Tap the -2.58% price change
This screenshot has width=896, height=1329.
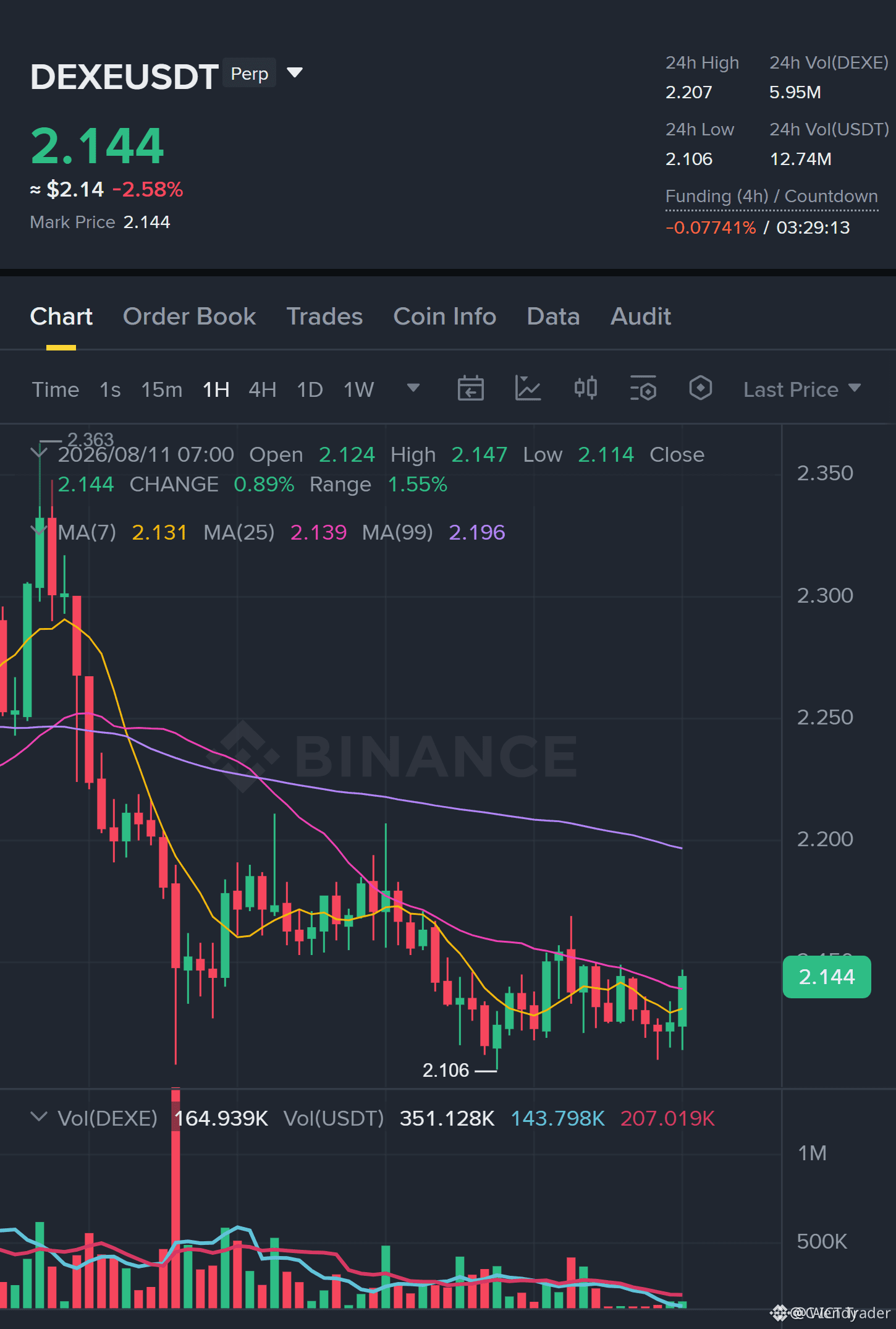tap(148, 189)
